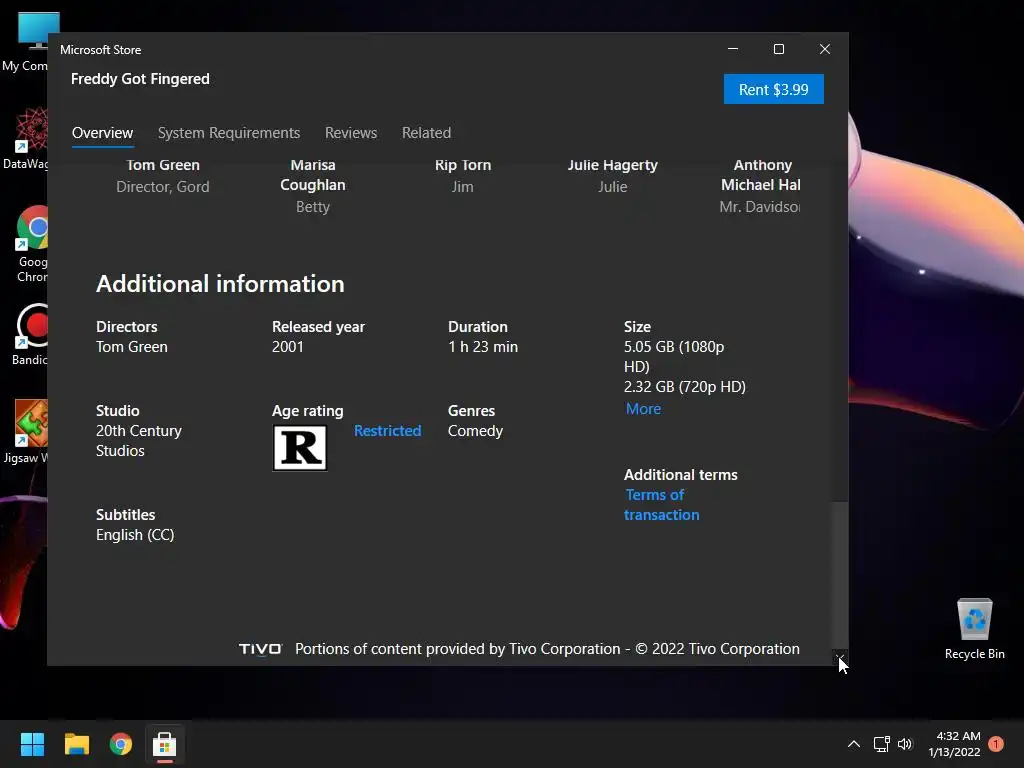Click the '20th Century Studios' studio value
Image resolution: width=1024 pixels, height=768 pixels.
(138, 441)
